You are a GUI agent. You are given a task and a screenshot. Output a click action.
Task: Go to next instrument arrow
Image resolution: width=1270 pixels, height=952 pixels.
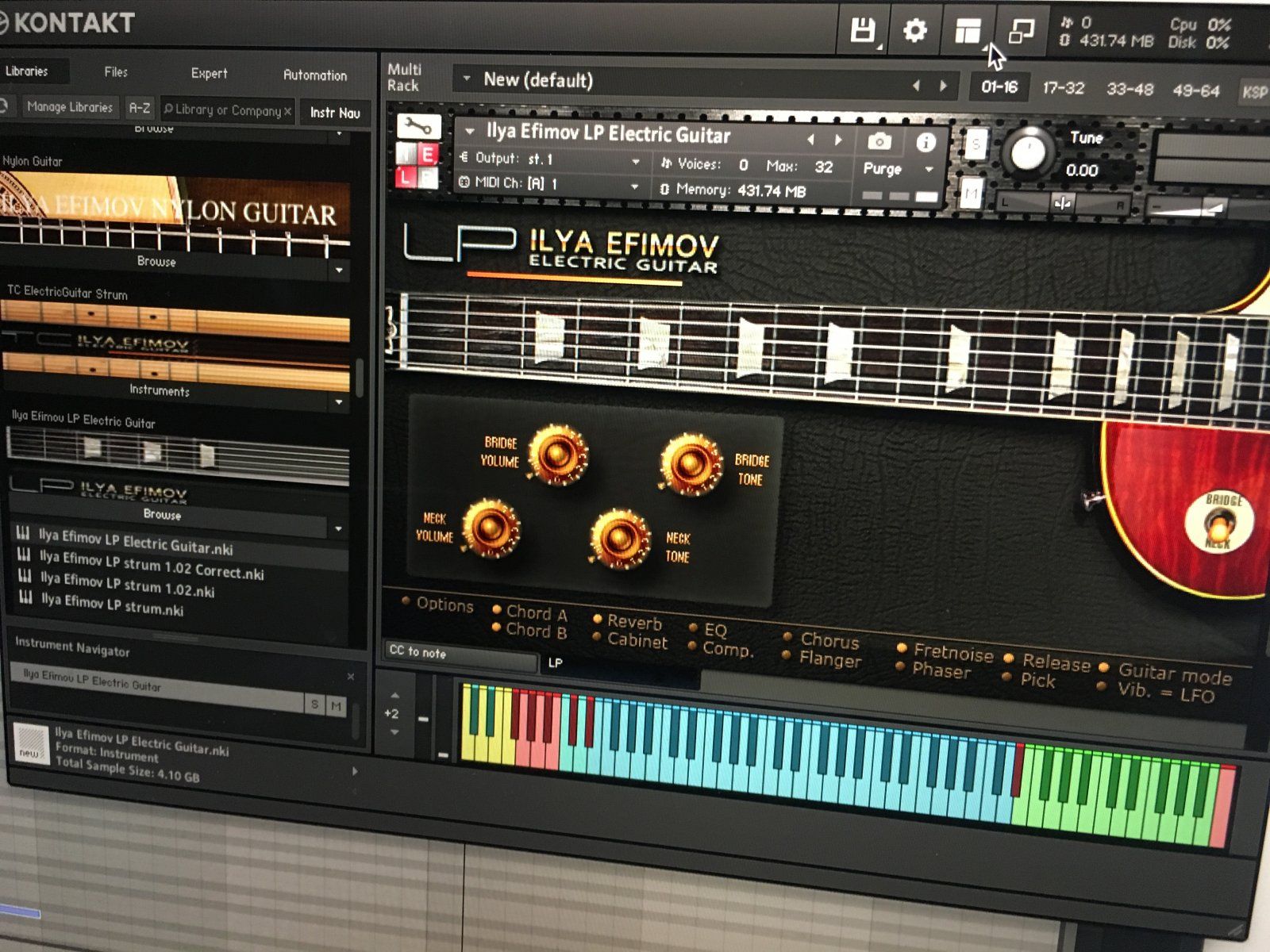838,140
